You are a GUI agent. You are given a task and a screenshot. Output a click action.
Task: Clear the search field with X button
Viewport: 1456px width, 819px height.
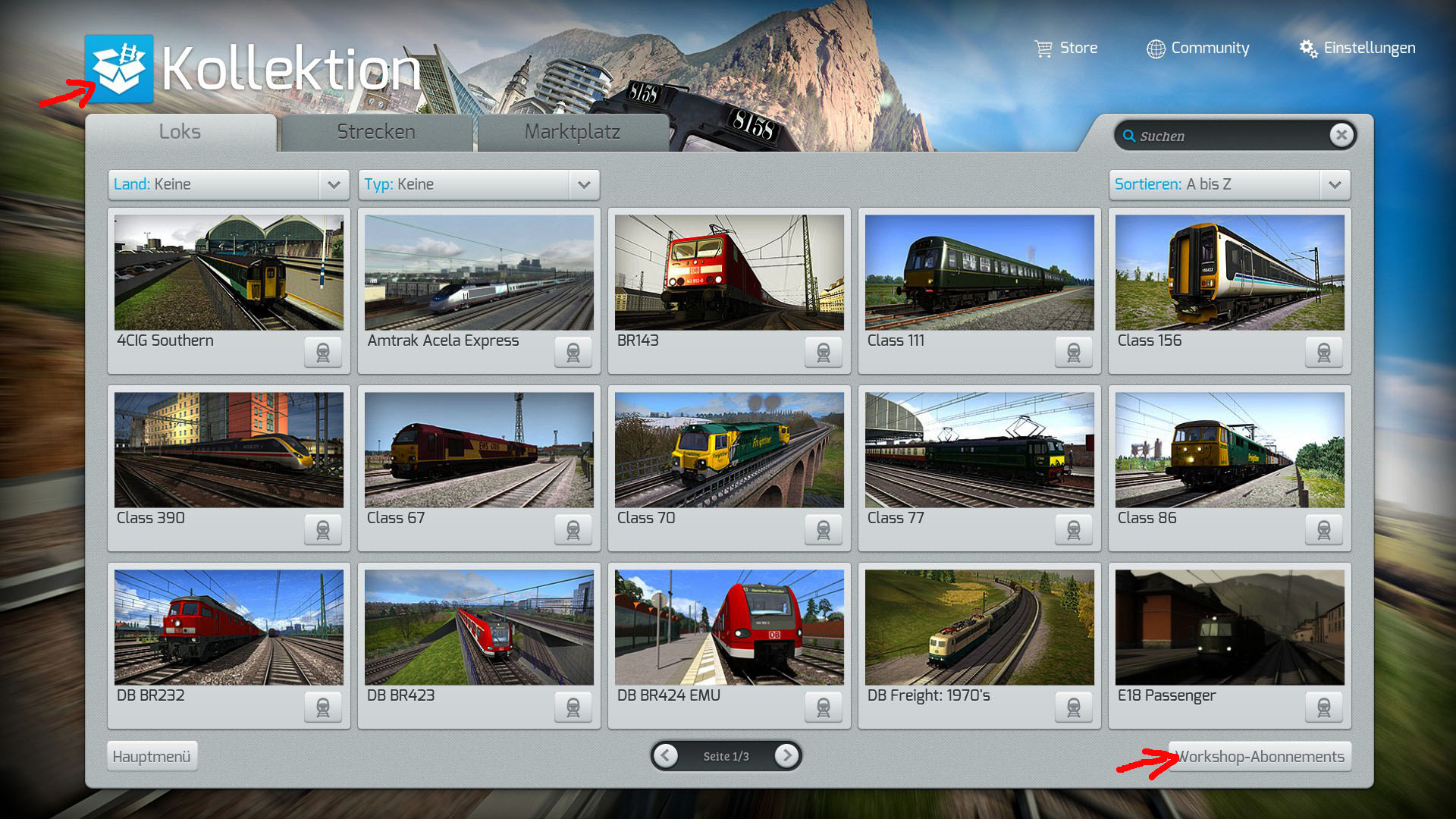[1341, 135]
